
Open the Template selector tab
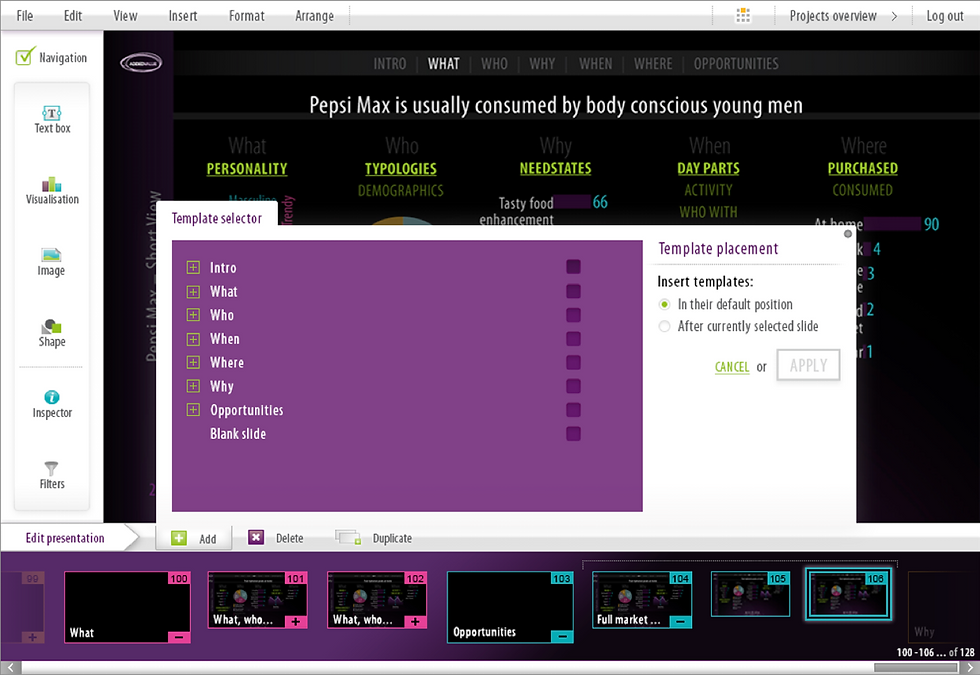(x=216, y=218)
